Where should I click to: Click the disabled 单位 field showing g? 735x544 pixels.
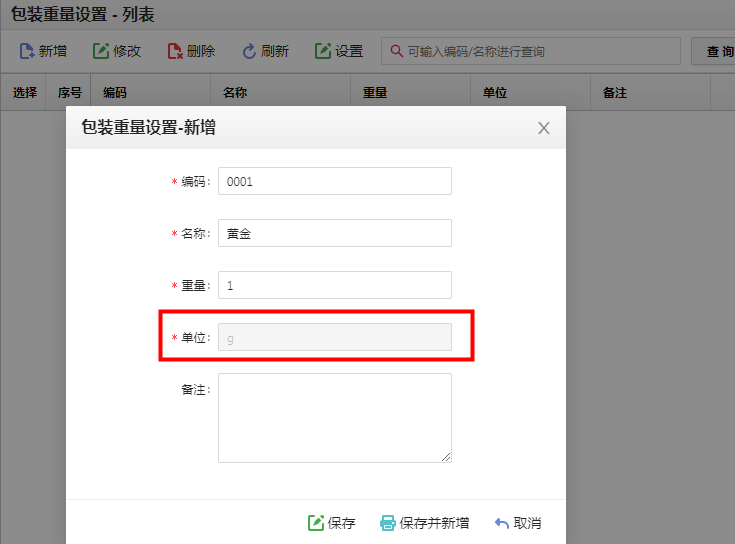335,337
